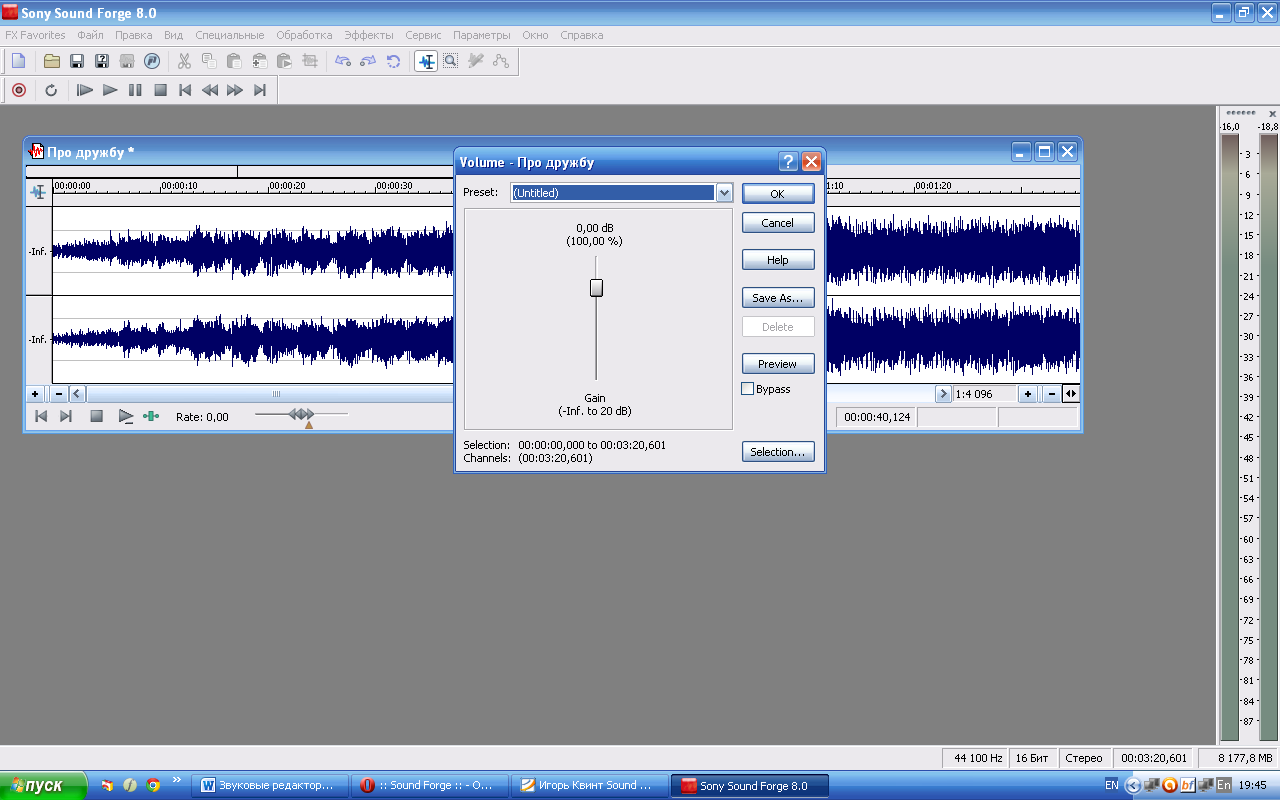Click level zoom out minus at bottom-left
This screenshot has height=800, width=1280.
[x=58, y=394]
